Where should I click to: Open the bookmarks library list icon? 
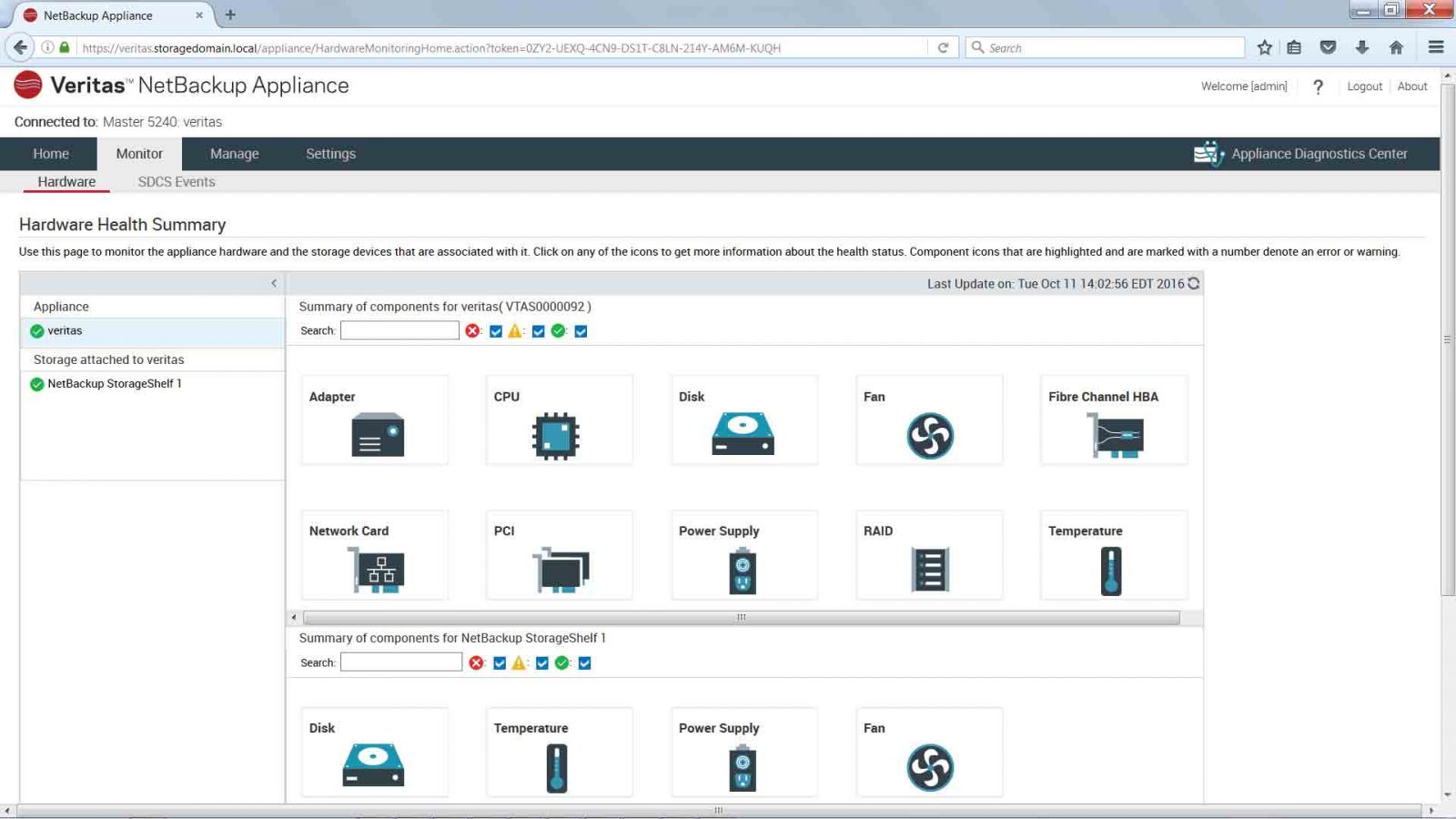click(1294, 47)
